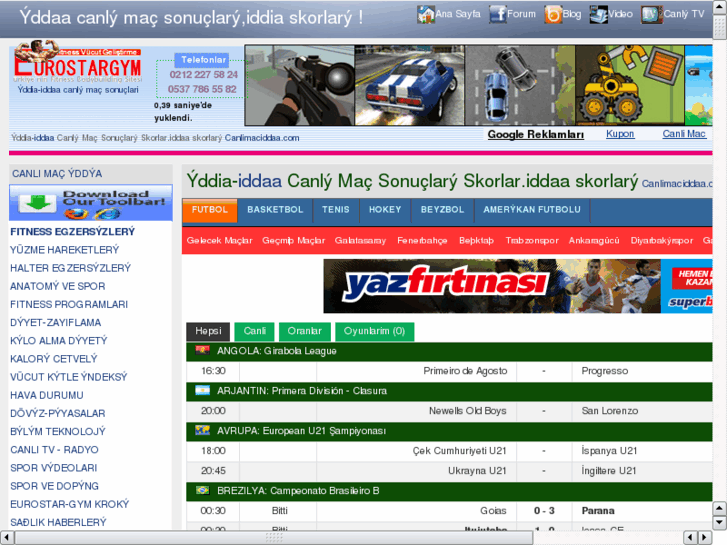Screen dimensions: 727x545
Task: Open VÜCUT KÝTLE ÝNDEKSÝ sidebar link
Action: [x=69, y=377]
